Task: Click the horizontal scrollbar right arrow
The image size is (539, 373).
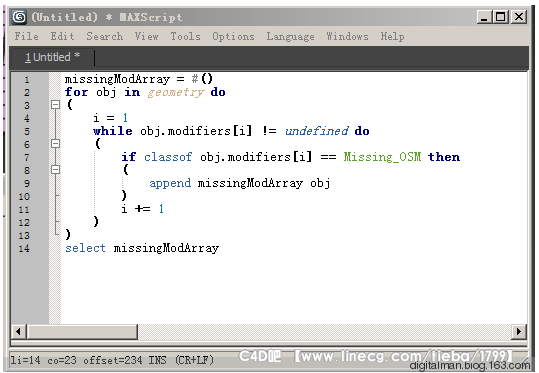Action: (x=519, y=332)
